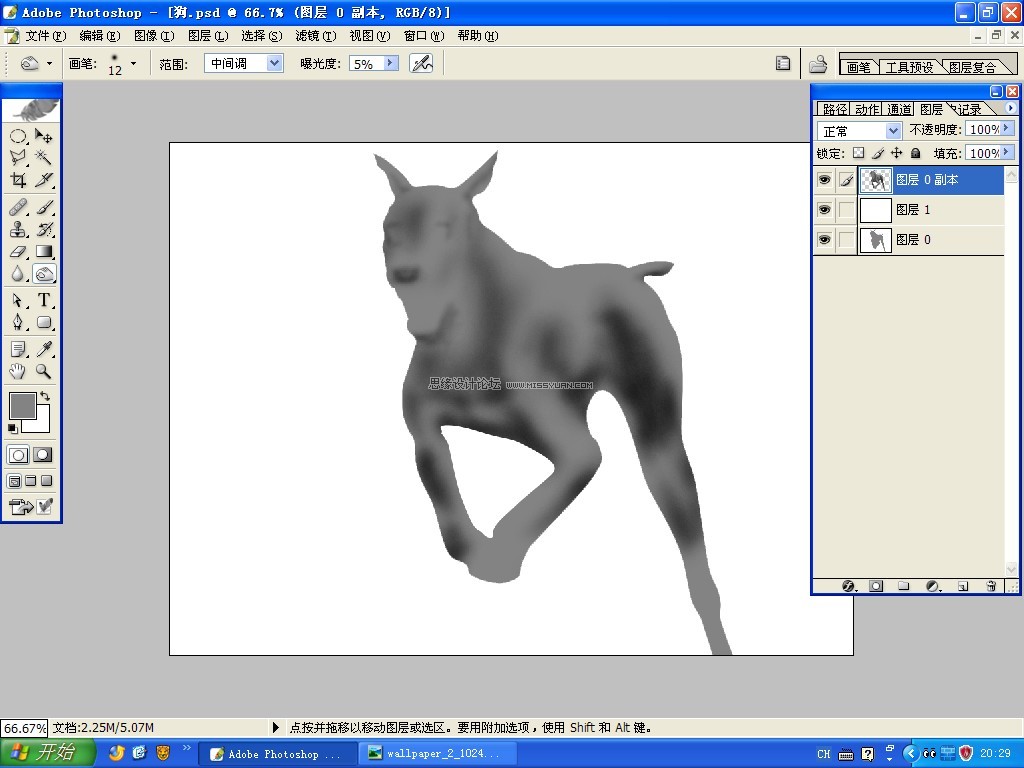The height and width of the screenshot is (768, 1024).
Task: Enable airbrush option in options bar
Action: click(421, 63)
